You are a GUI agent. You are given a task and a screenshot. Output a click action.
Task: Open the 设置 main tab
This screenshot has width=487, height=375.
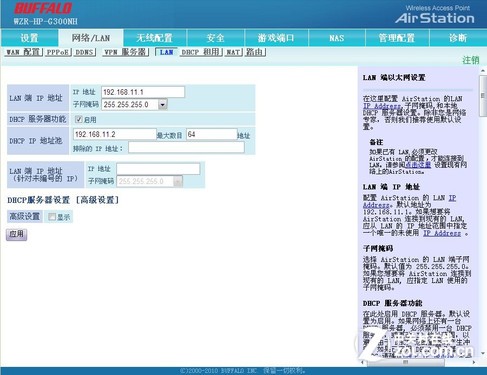point(29,38)
